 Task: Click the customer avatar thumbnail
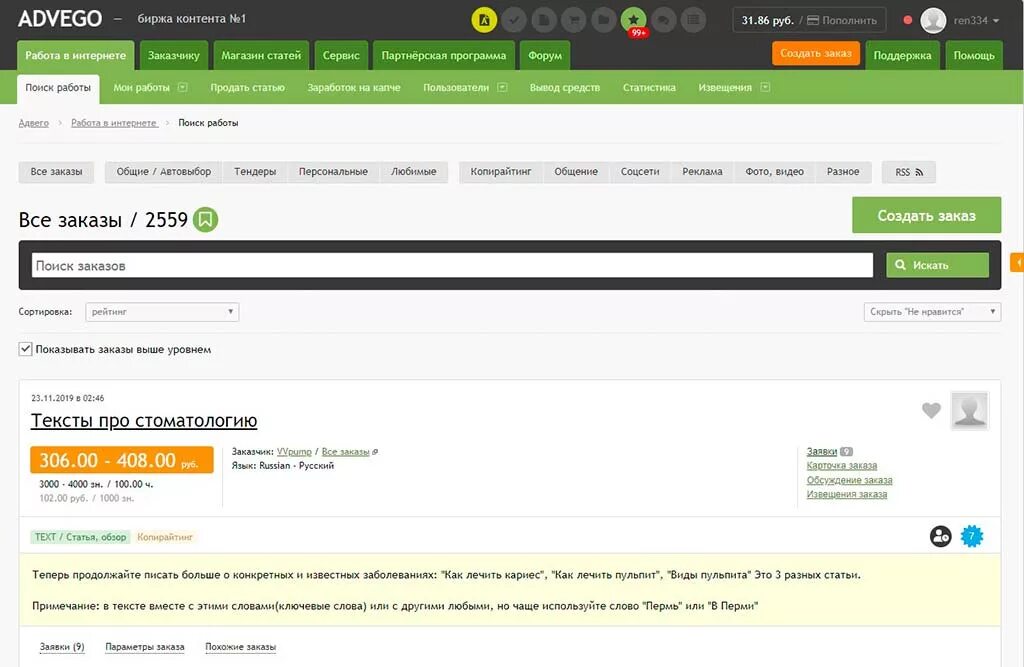click(970, 410)
